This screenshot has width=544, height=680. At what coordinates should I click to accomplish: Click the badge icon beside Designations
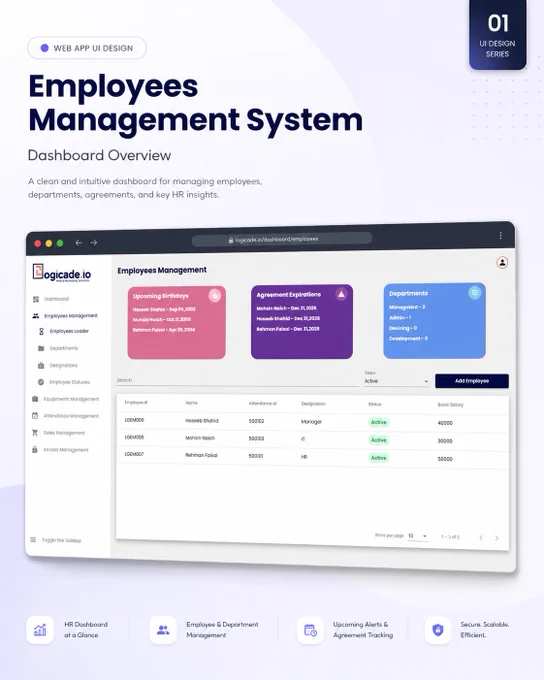coord(41,366)
